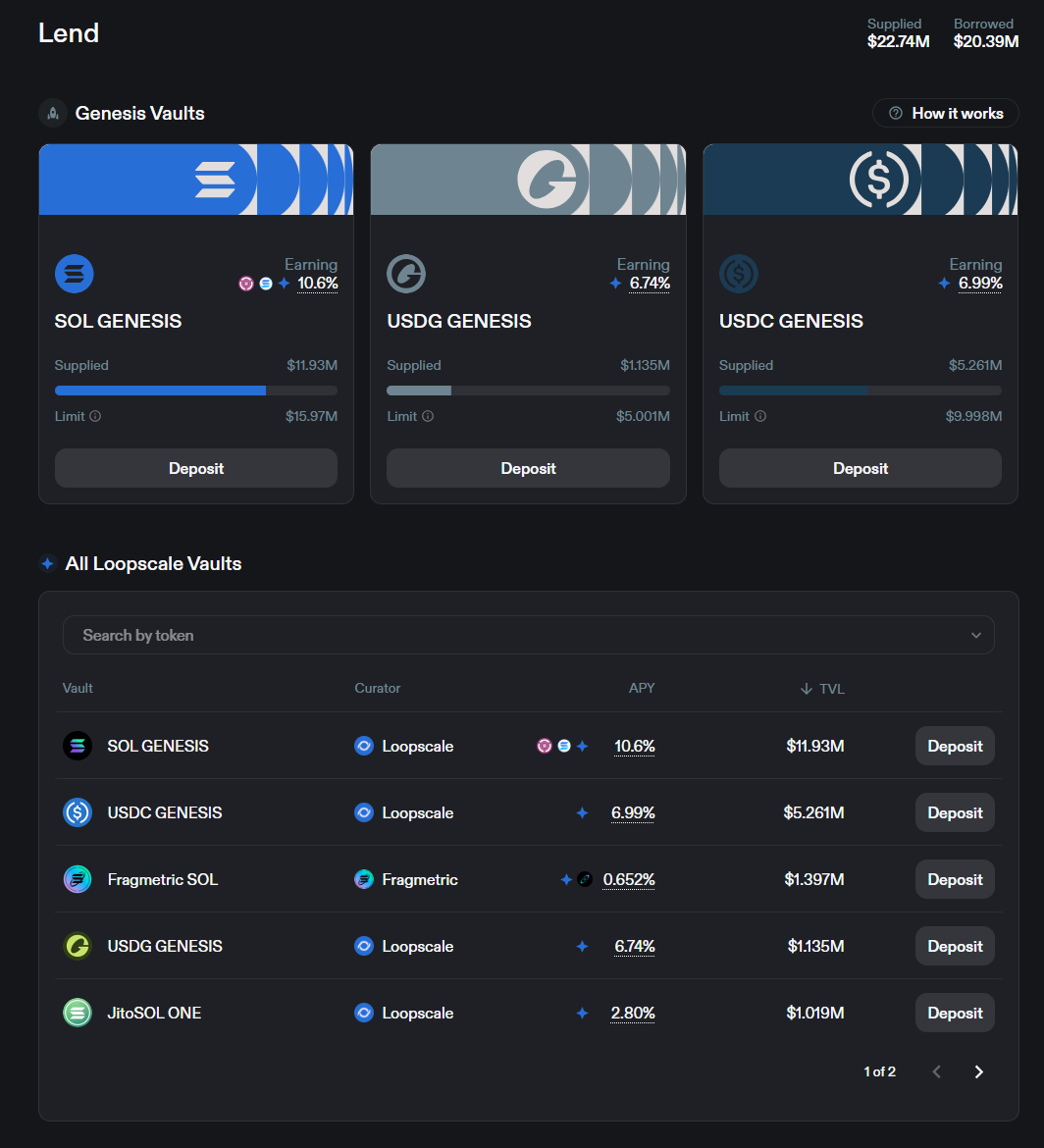1044x1148 pixels.
Task: Click the sparkle icon beside 6.99% on USDC card
Action: (945, 284)
